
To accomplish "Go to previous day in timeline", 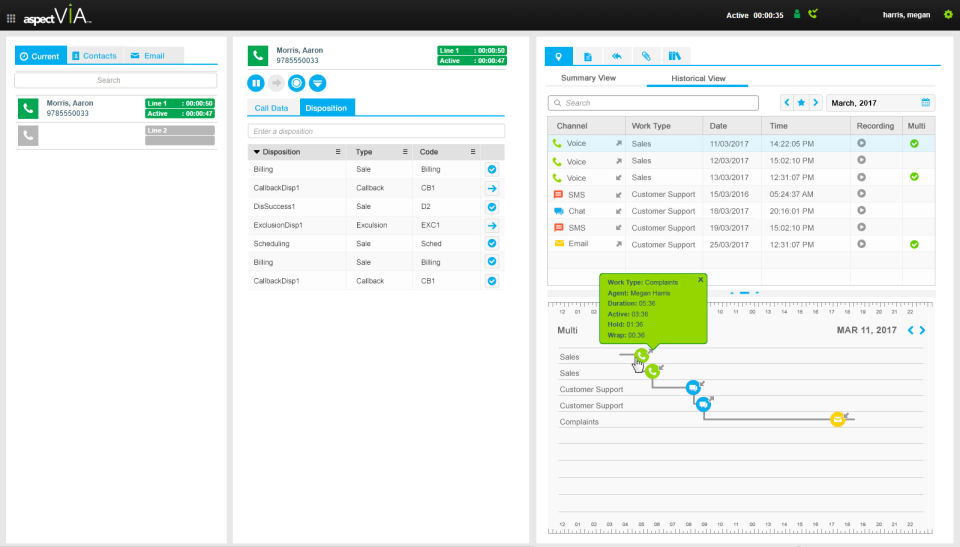I will click(x=910, y=330).
